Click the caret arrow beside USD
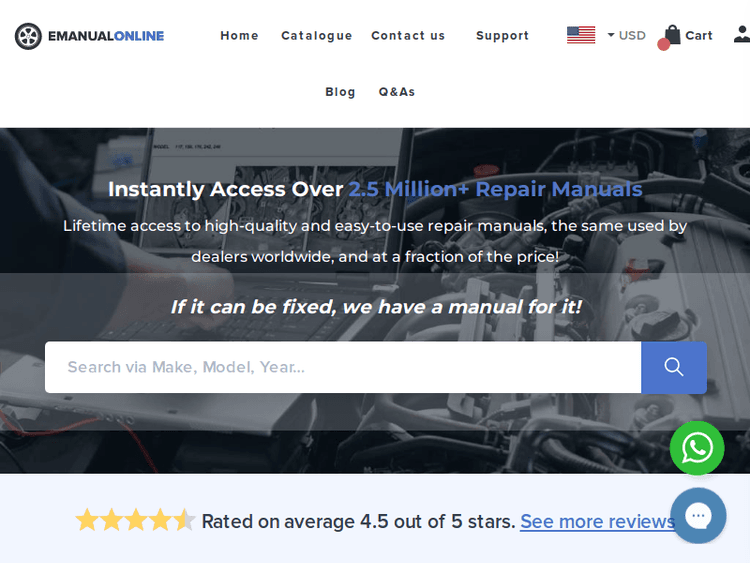This screenshot has width=750, height=563. [611, 35]
